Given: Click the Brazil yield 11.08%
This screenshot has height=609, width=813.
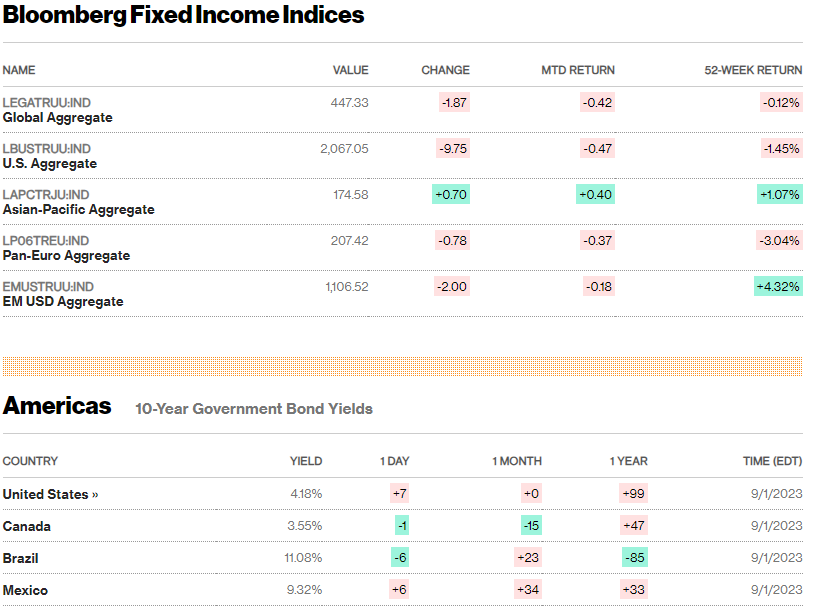Looking at the screenshot, I should point(303,558).
